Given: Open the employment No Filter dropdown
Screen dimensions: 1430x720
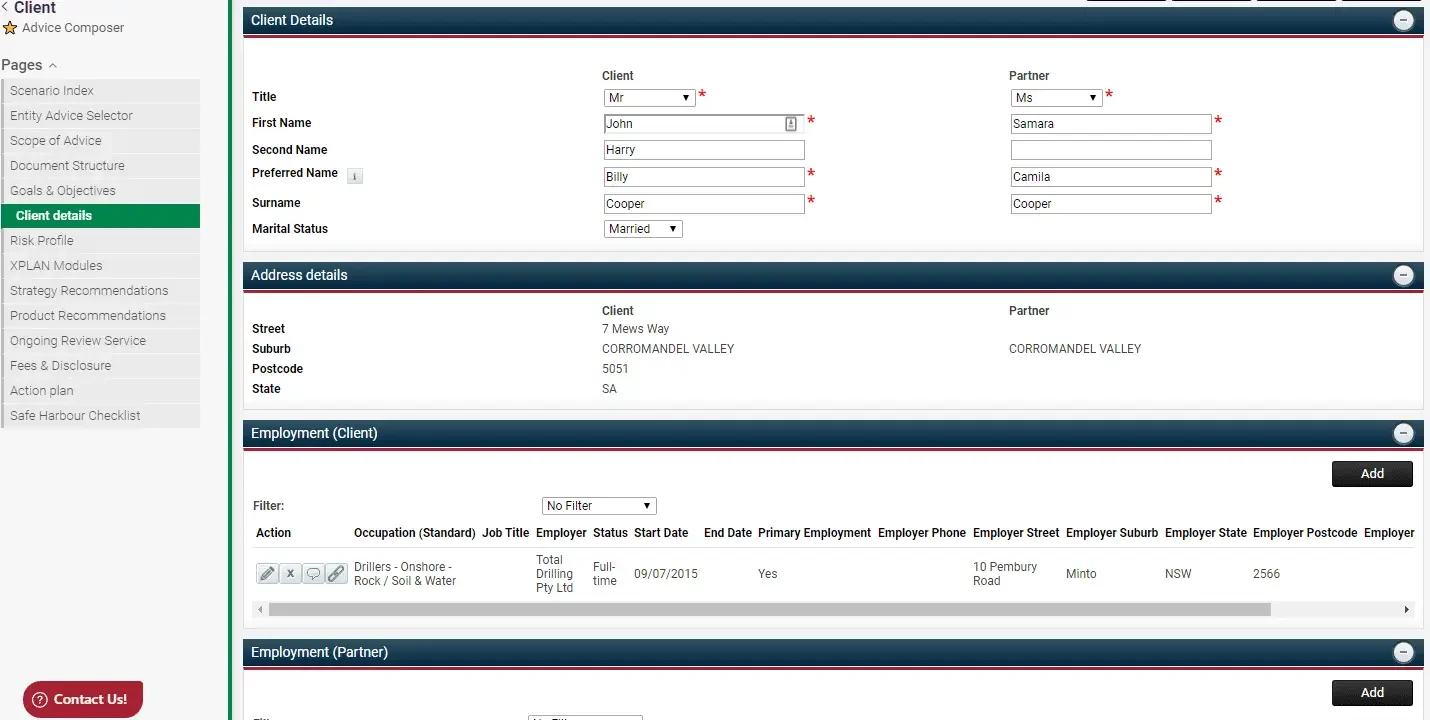Looking at the screenshot, I should coord(599,506).
